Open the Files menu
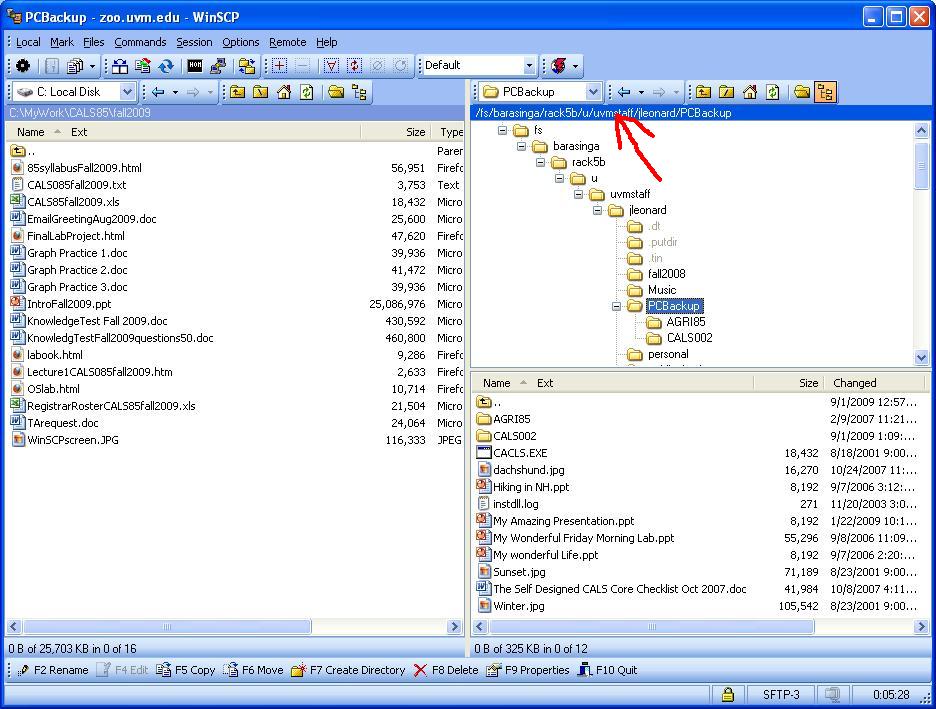The image size is (936, 709). click(x=94, y=42)
